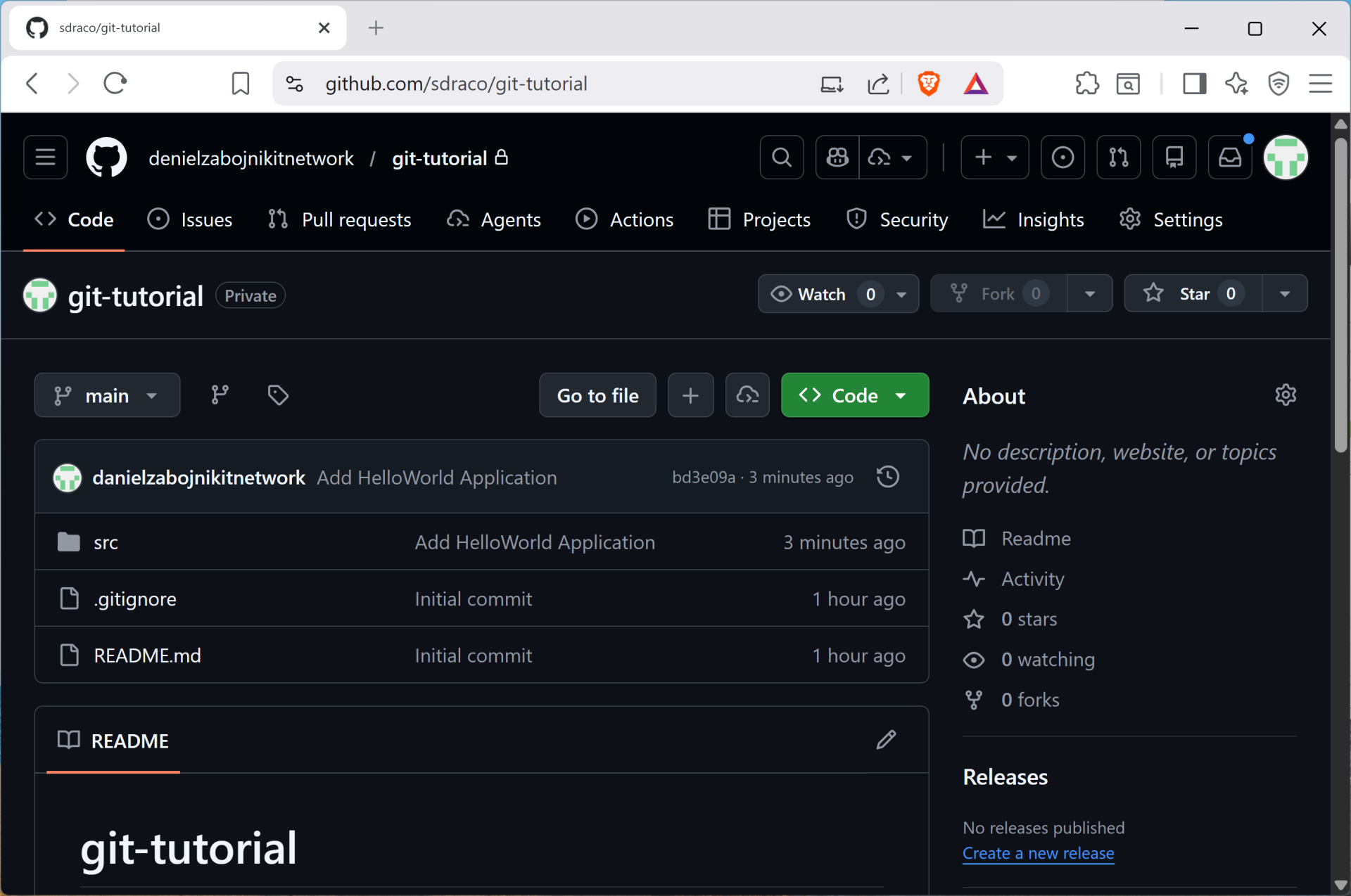Expand the Star lists dropdown arrow
The height and width of the screenshot is (896, 1351).
pyautogui.click(x=1284, y=294)
